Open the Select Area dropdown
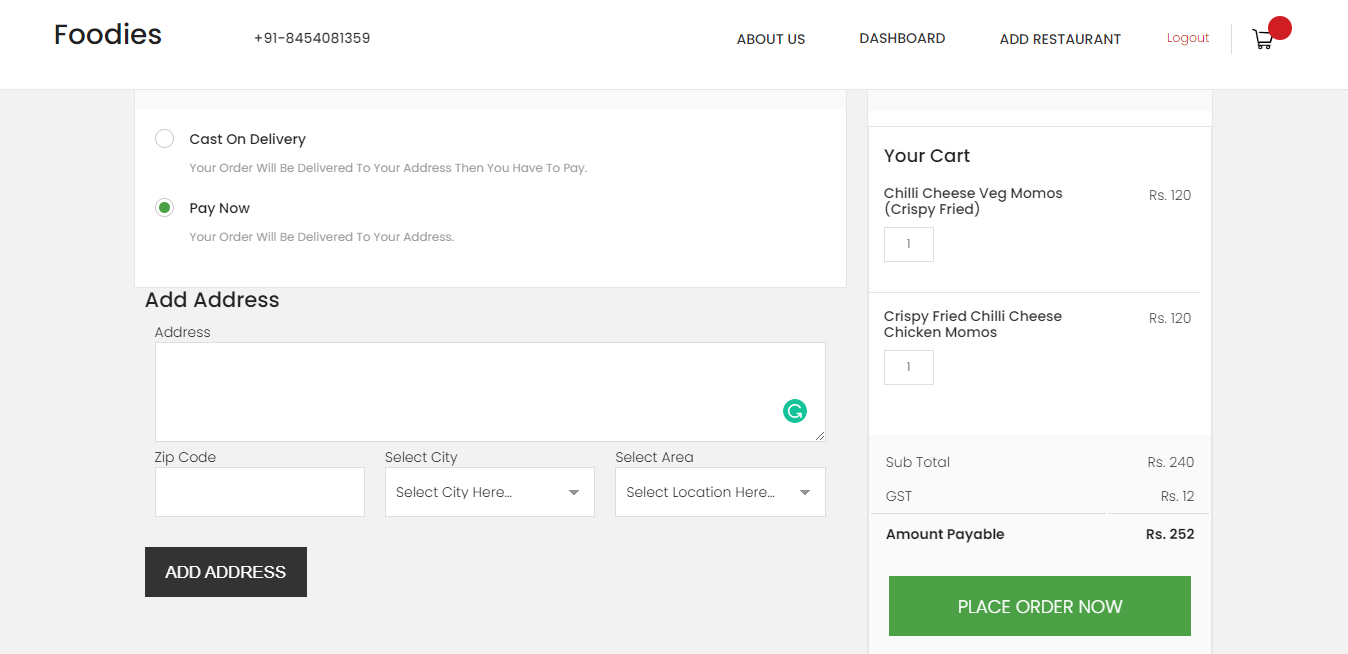1348x654 pixels. (x=720, y=492)
